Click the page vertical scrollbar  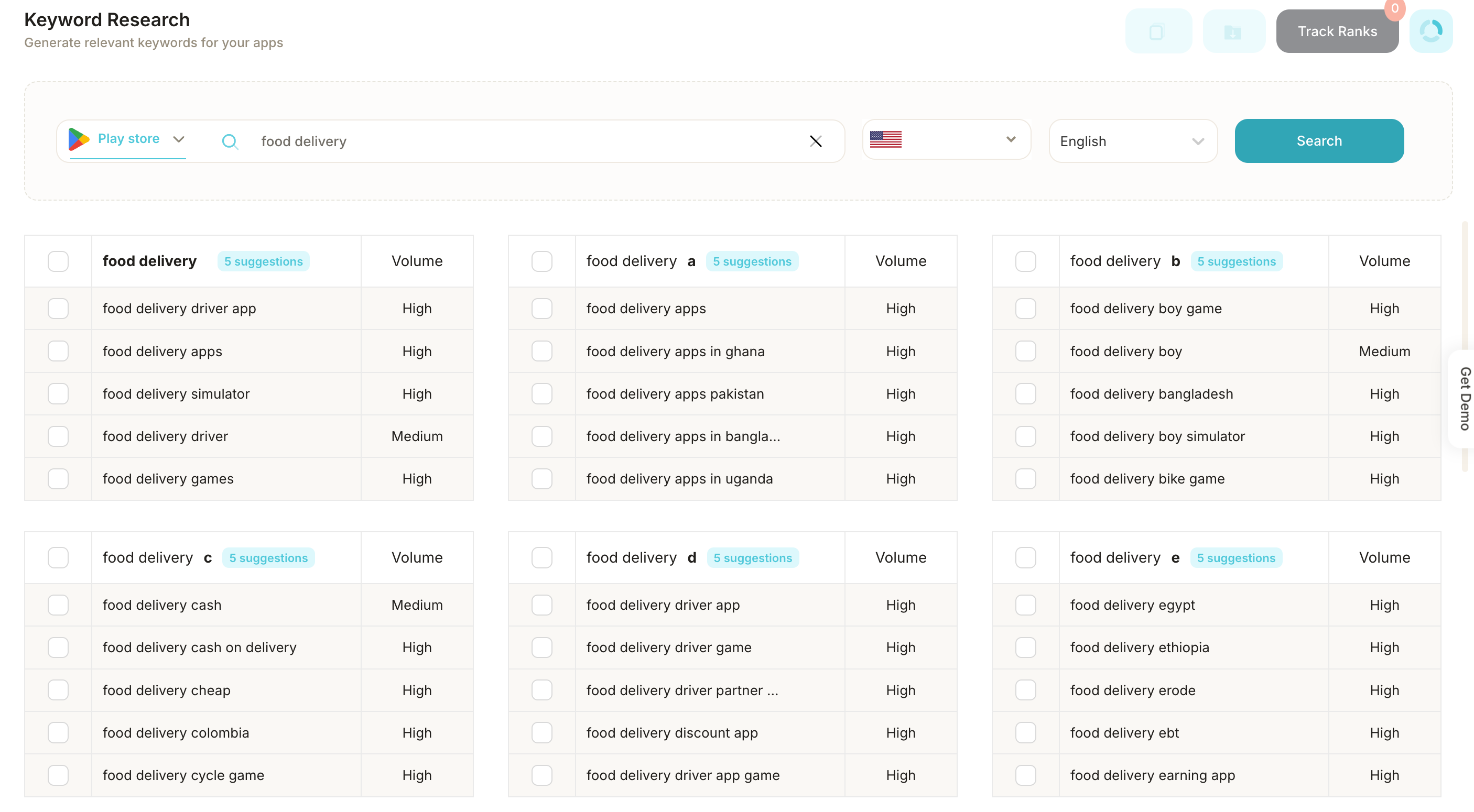click(1465, 286)
